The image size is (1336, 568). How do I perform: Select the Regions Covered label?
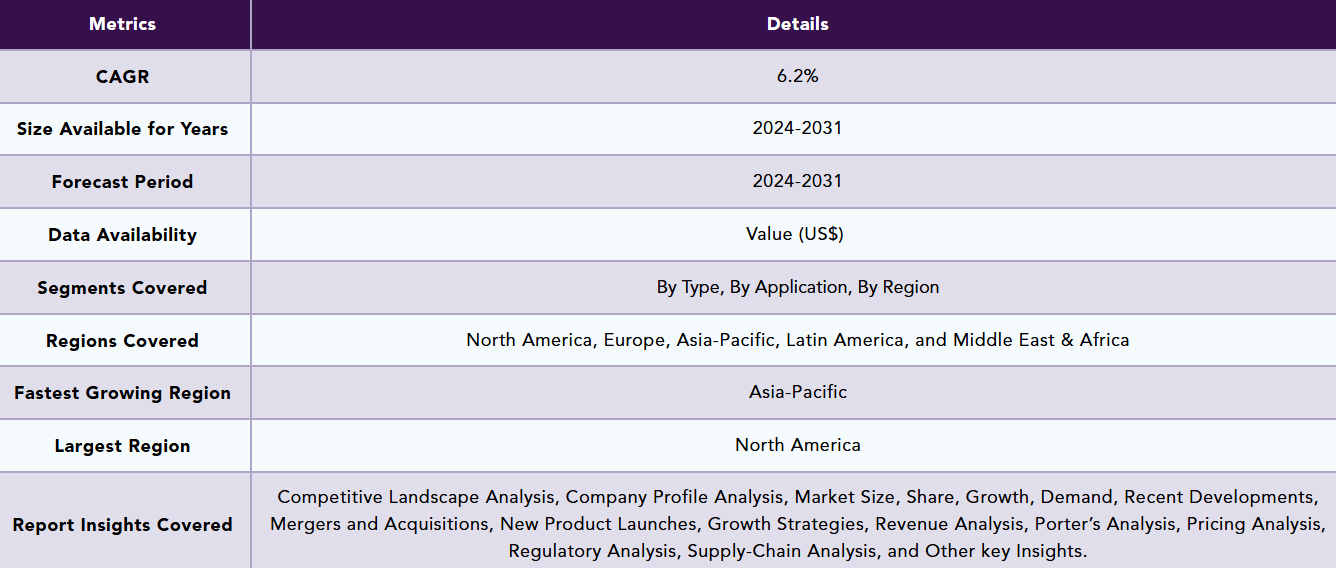pyautogui.click(x=122, y=341)
